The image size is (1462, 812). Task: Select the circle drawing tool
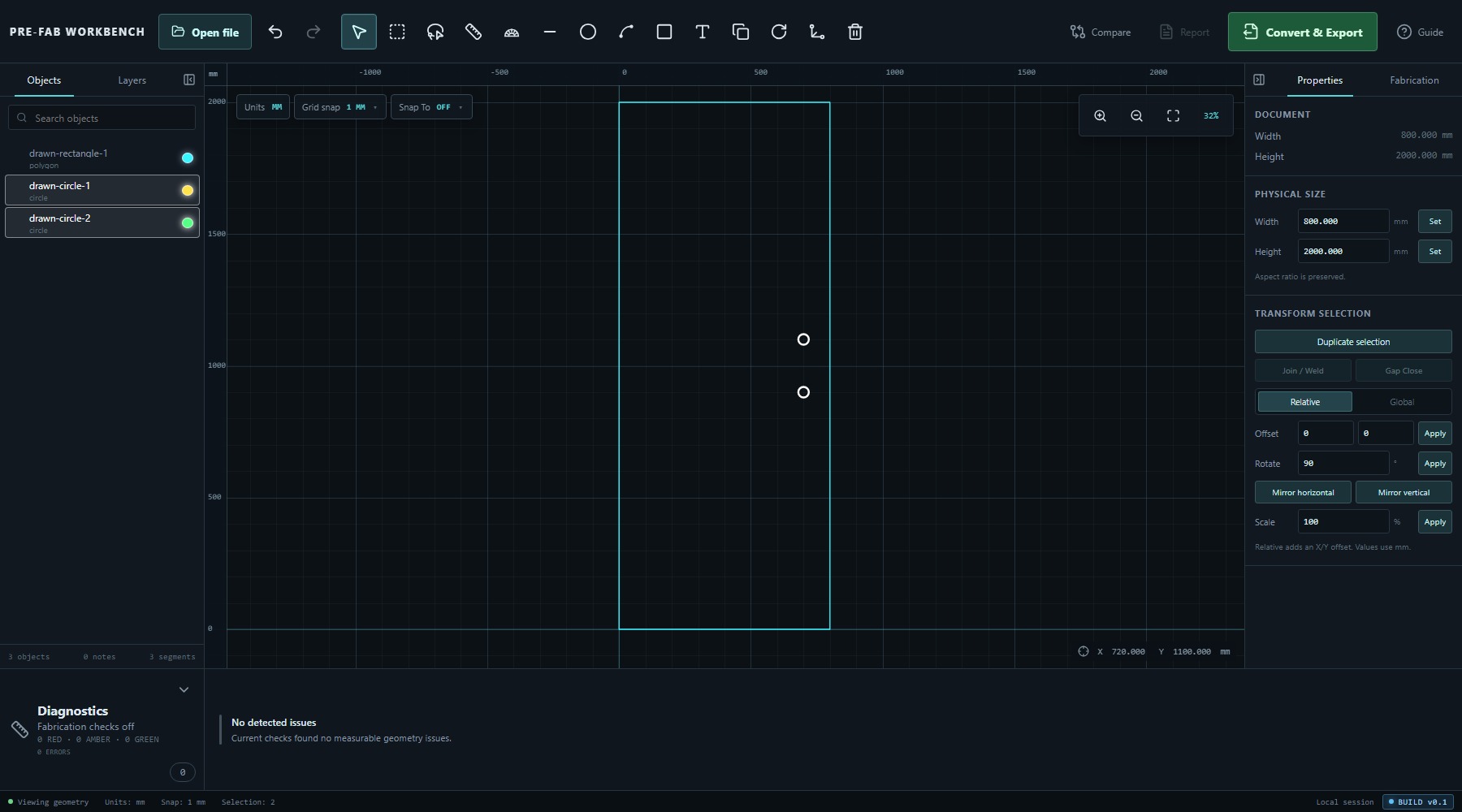(588, 32)
